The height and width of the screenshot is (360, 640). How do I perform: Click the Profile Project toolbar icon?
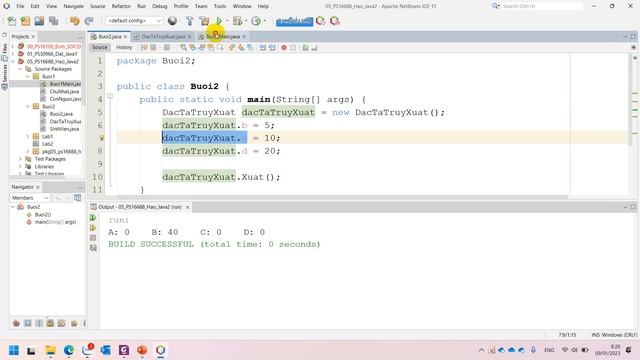(x=256, y=21)
